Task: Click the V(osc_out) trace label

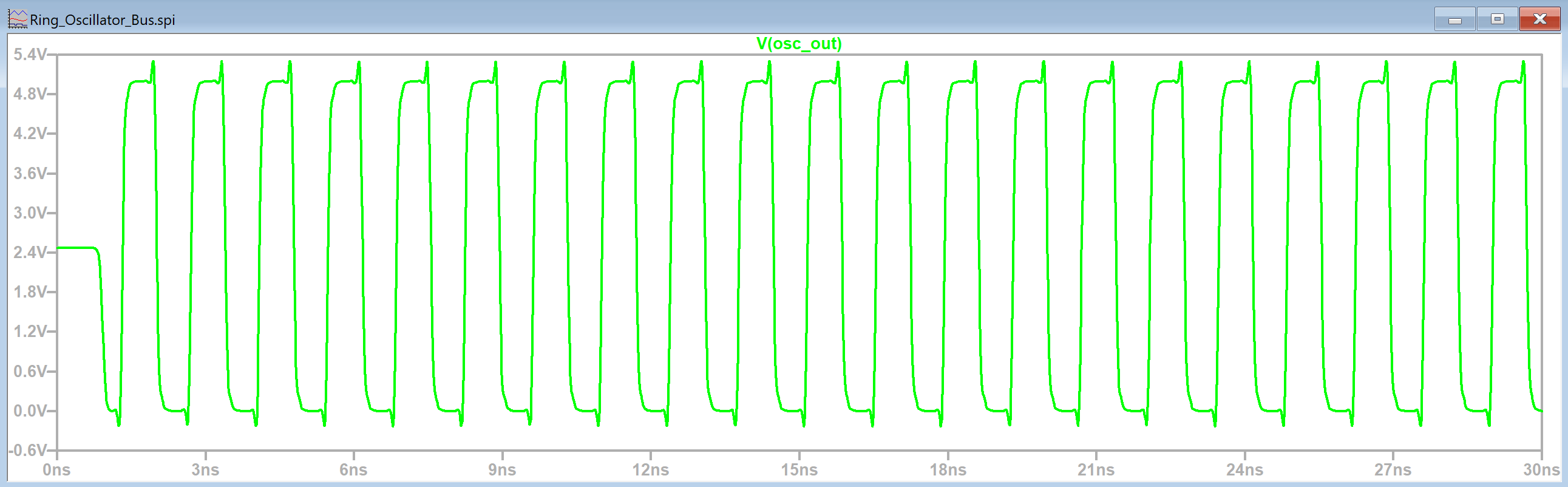Action: pyautogui.click(x=799, y=44)
